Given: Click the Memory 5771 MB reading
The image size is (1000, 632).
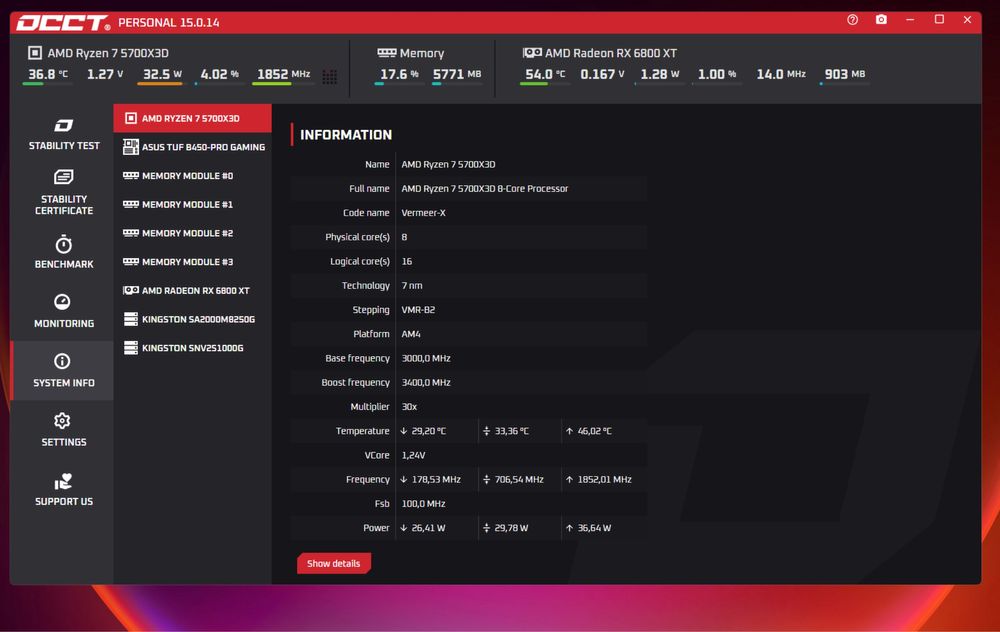Looking at the screenshot, I should 457,74.
